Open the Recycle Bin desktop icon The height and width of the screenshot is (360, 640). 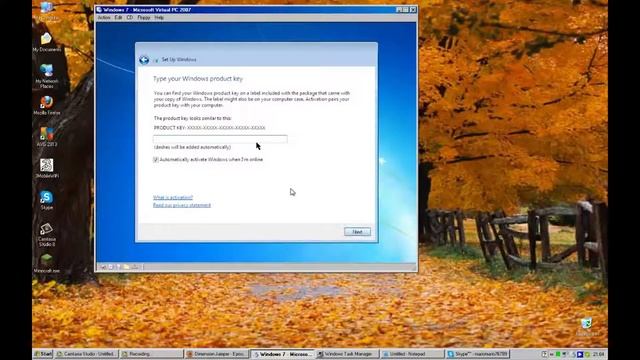[586, 327]
